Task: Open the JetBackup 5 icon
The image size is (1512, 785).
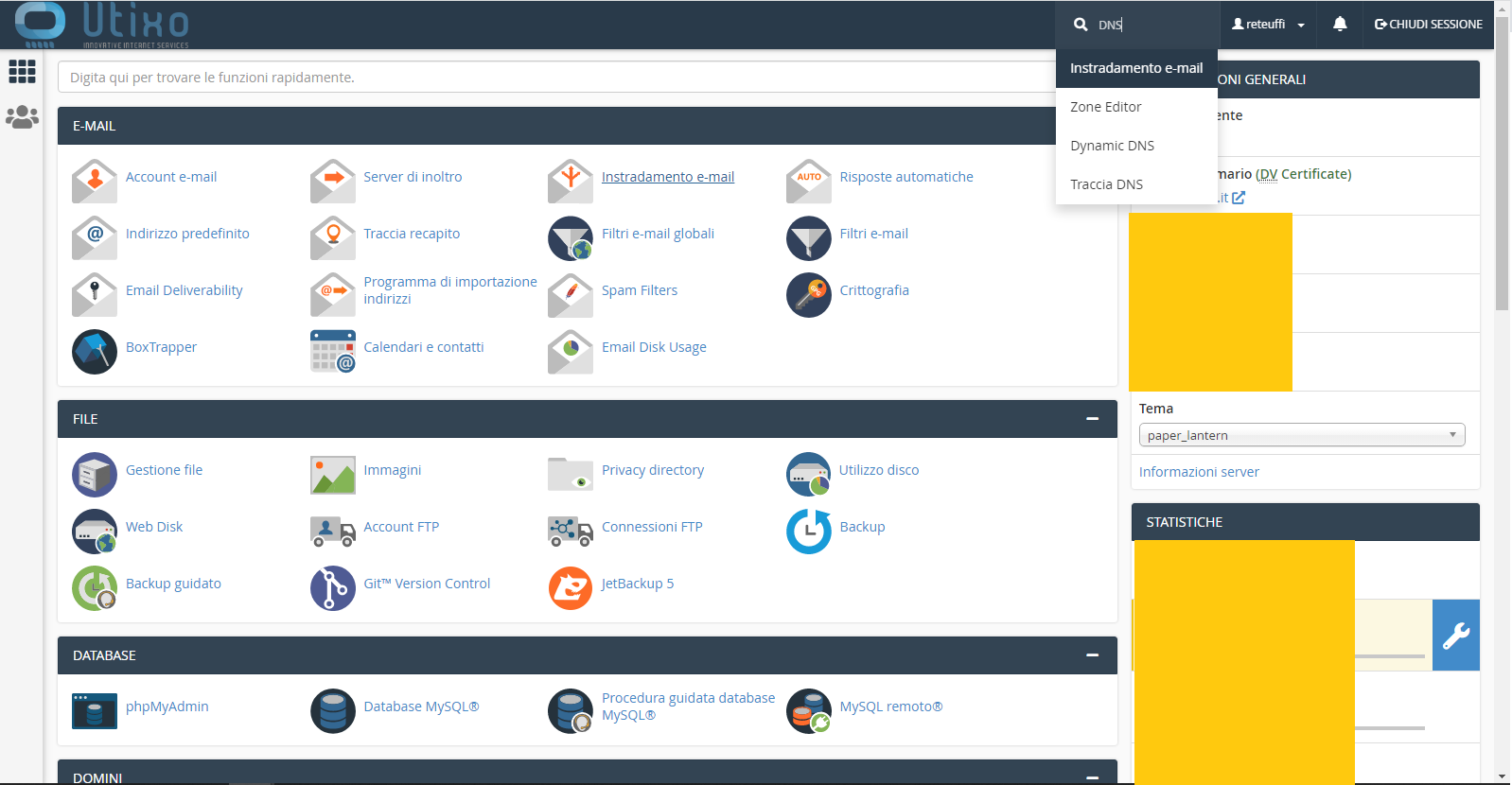Action: [571, 588]
